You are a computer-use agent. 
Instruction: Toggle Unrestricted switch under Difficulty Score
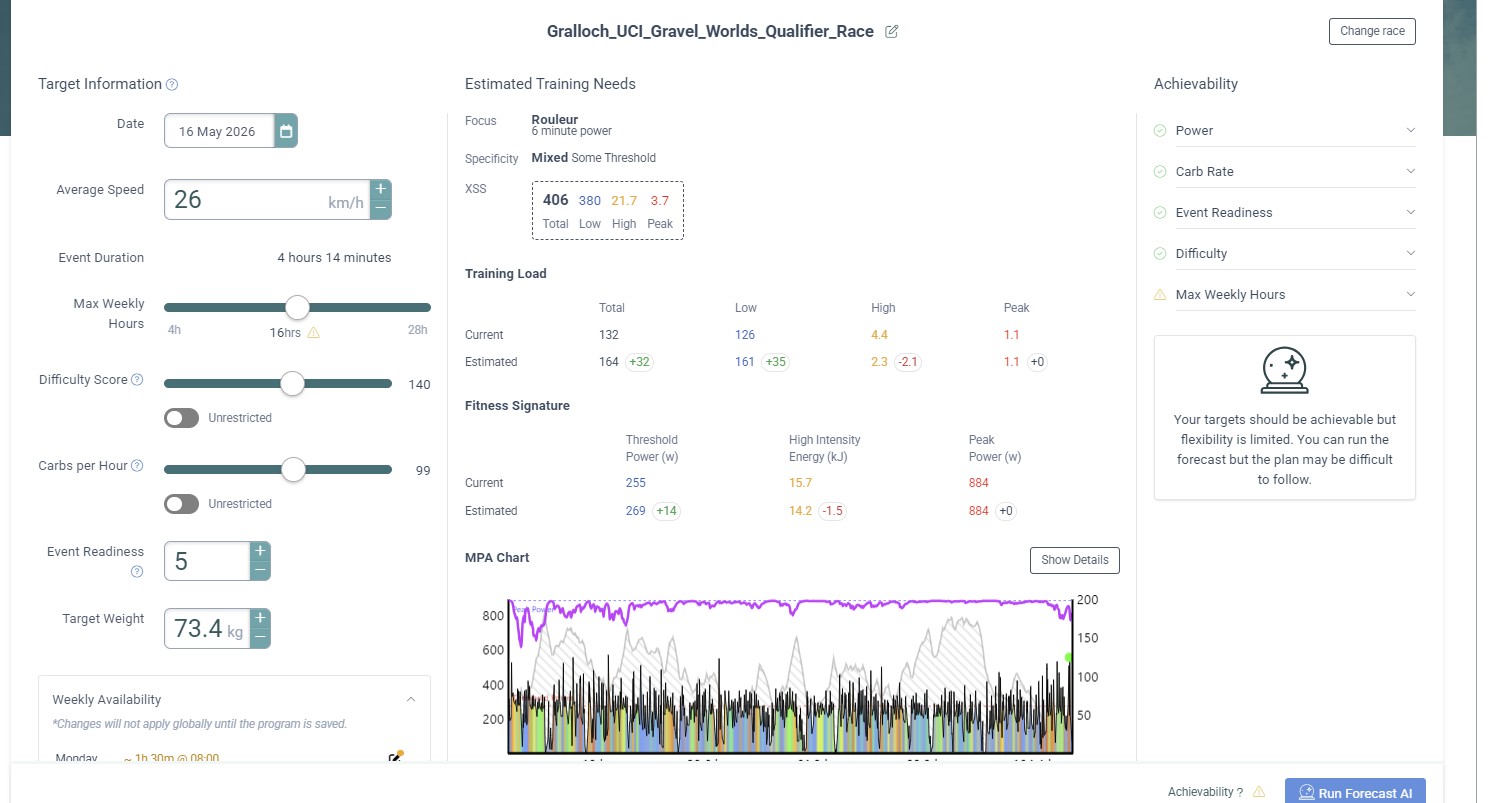182,418
